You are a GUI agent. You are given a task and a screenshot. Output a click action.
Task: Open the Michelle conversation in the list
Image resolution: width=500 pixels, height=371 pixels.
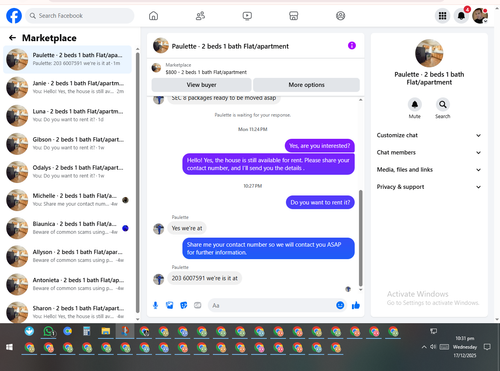pyautogui.click(x=67, y=200)
